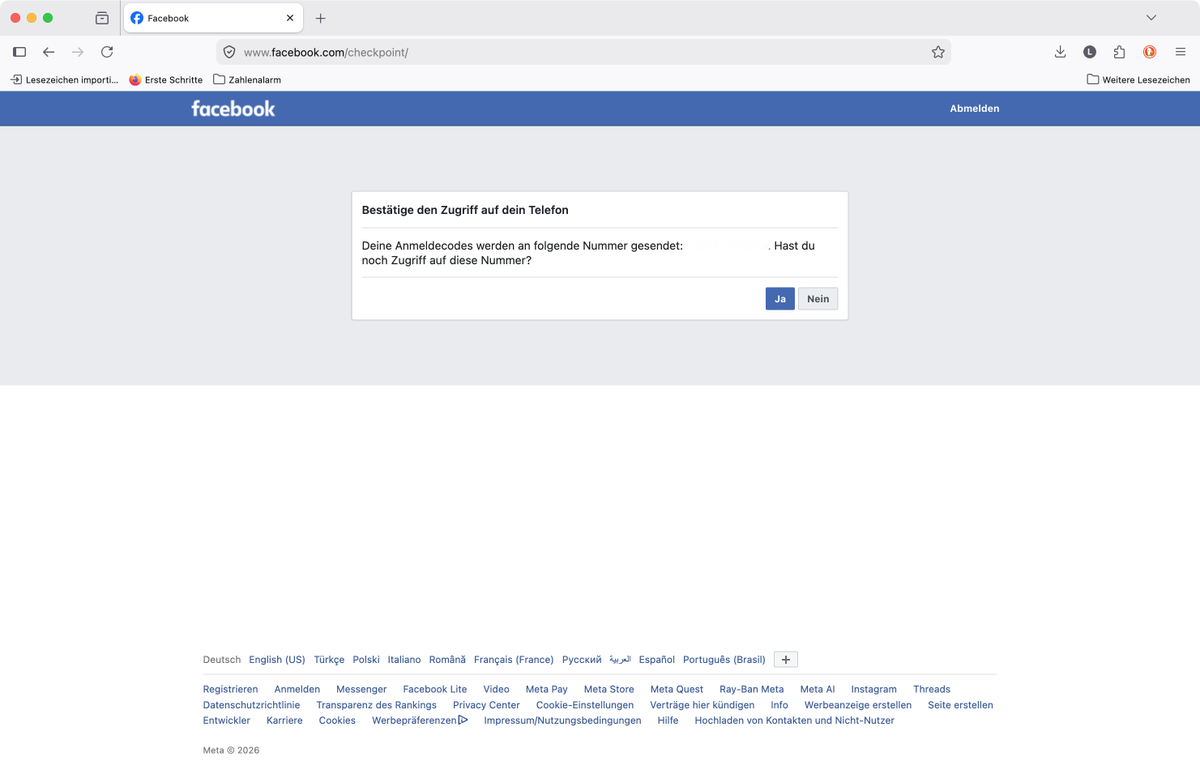1200x774 pixels.
Task: Open the downloads panel icon
Action: coord(1060,52)
